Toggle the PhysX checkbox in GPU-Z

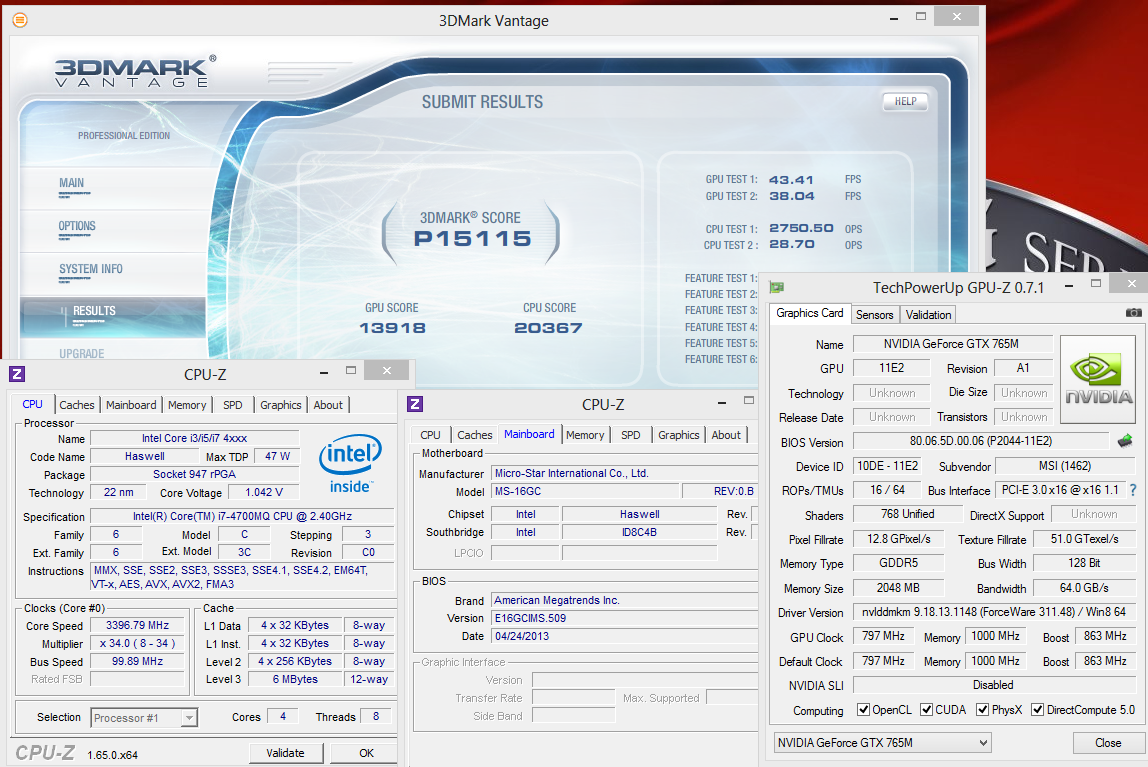(x=983, y=709)
